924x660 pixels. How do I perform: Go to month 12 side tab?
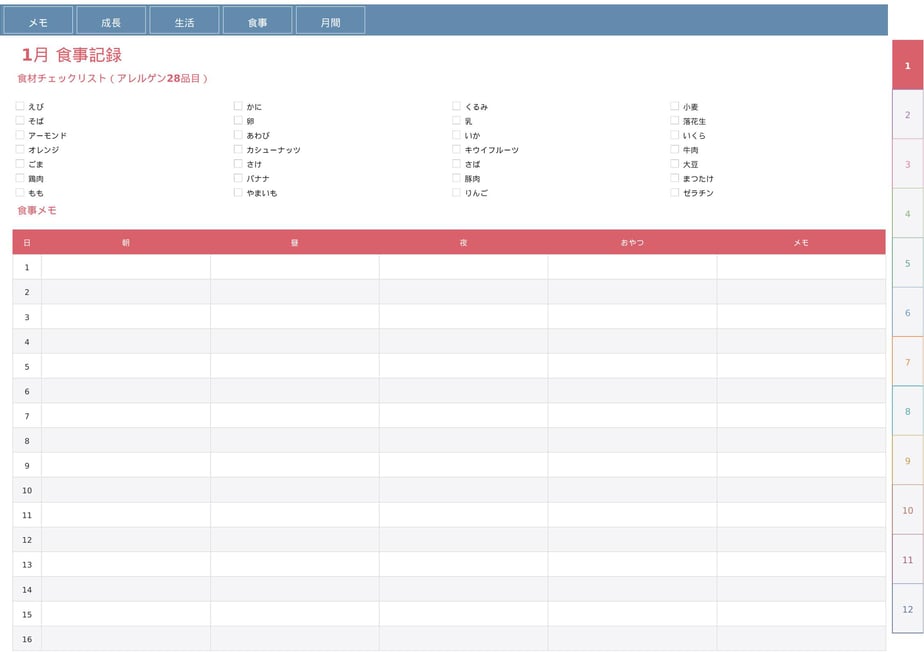point(908,609)
